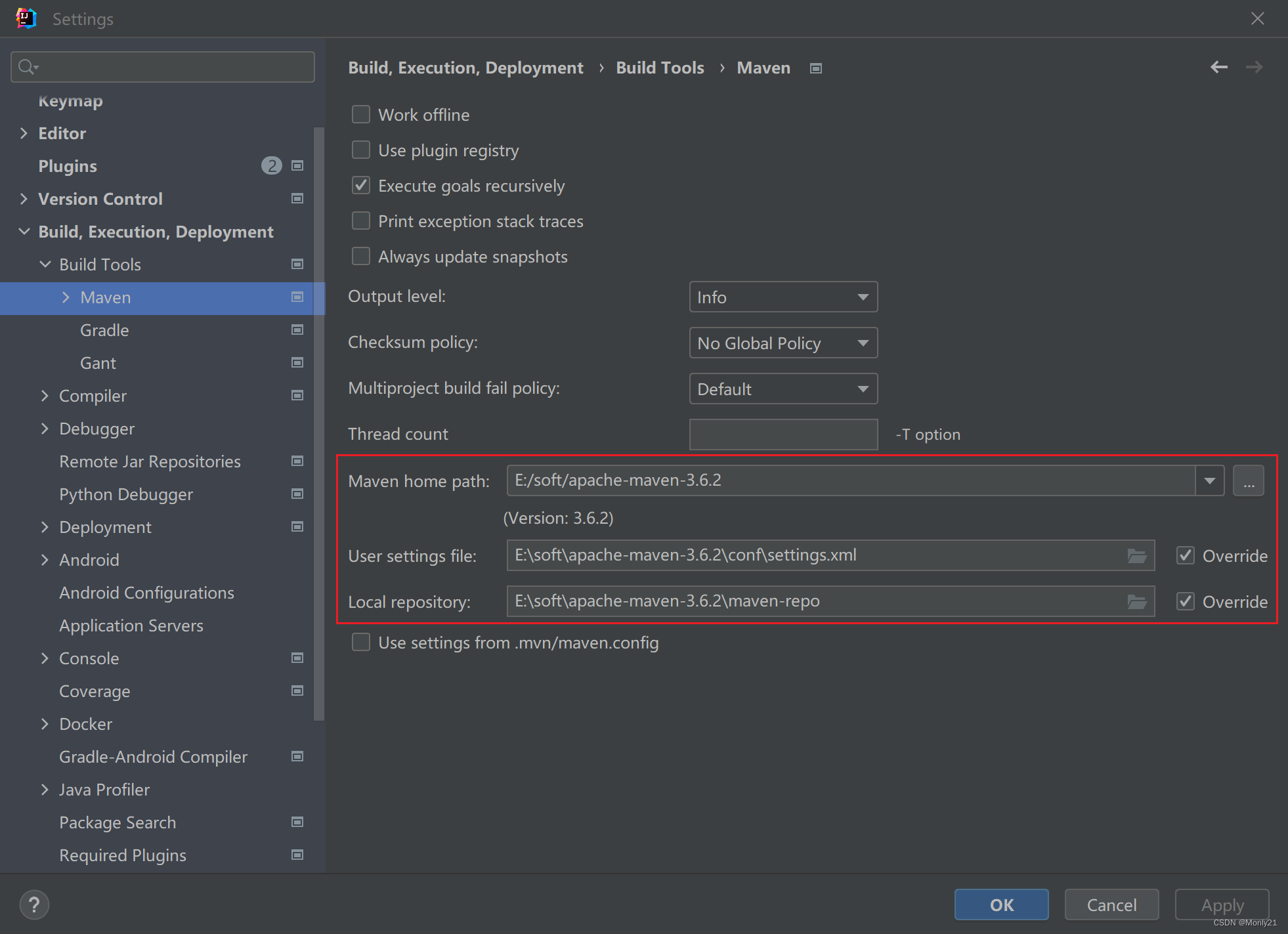The width and height of the screenshot is (1288, 934).
Task: Click the project icon next to Python Debugger
Action: [x=297, y=494]
